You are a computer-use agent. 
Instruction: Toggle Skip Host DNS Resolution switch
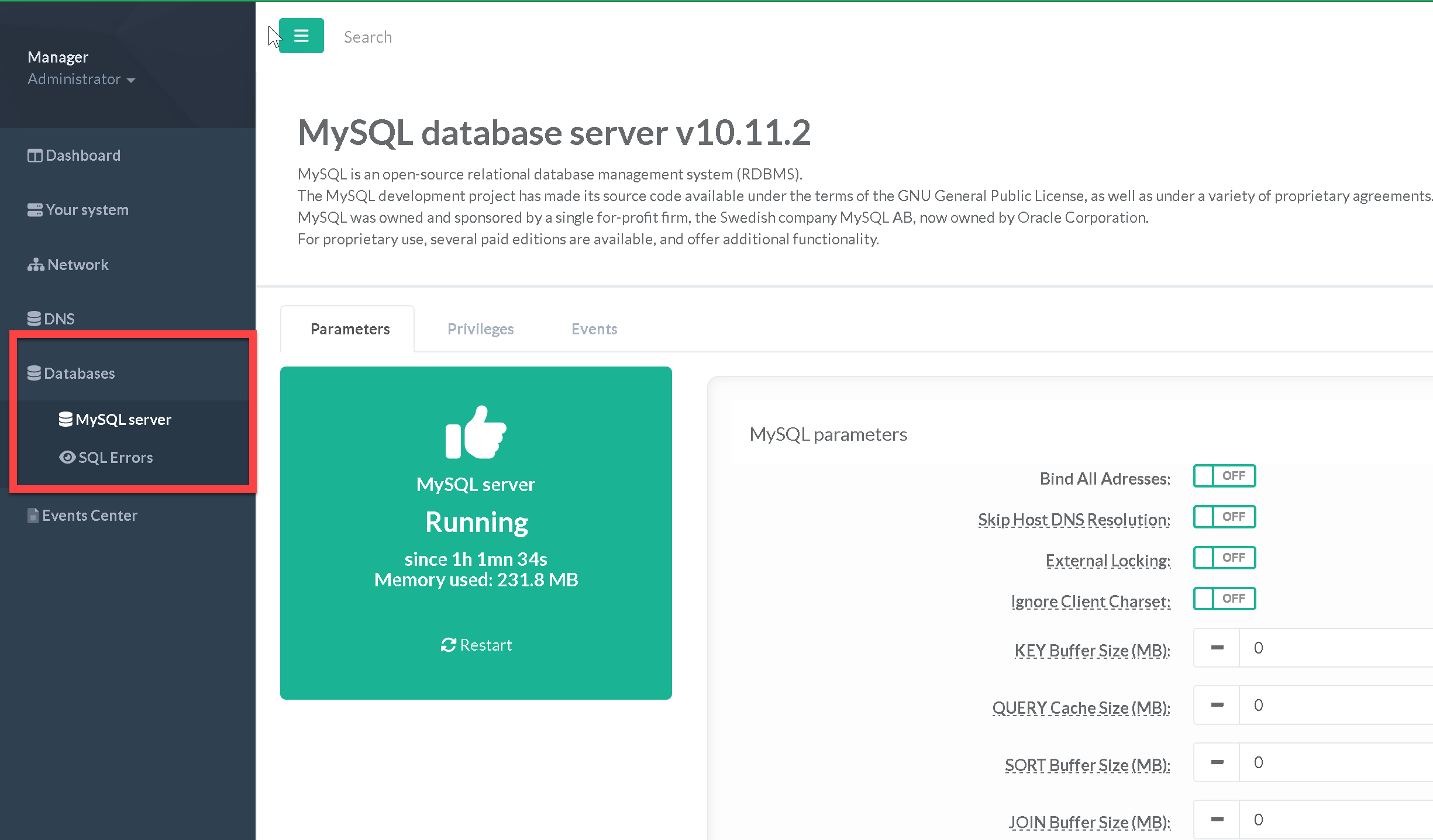pyautogui.click(x=1224, y=517)
